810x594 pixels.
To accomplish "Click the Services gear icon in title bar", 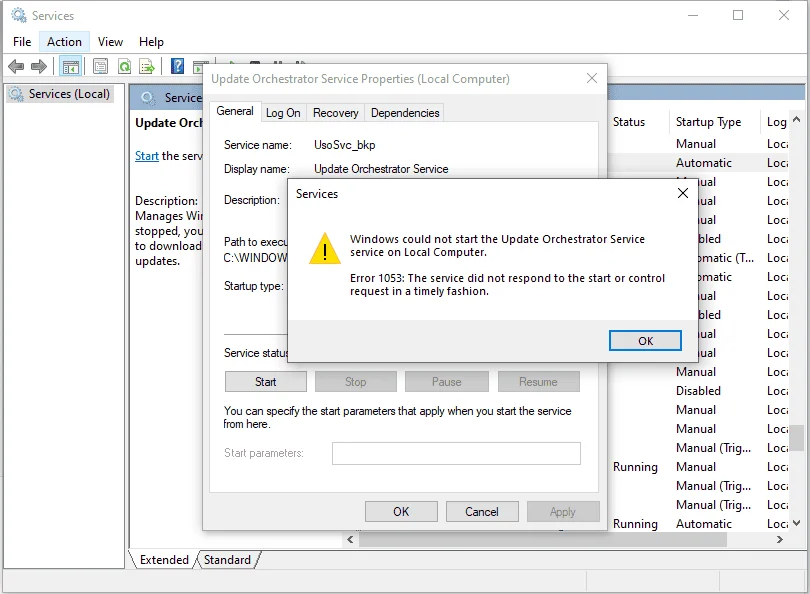I will click(x=19, y=15).
